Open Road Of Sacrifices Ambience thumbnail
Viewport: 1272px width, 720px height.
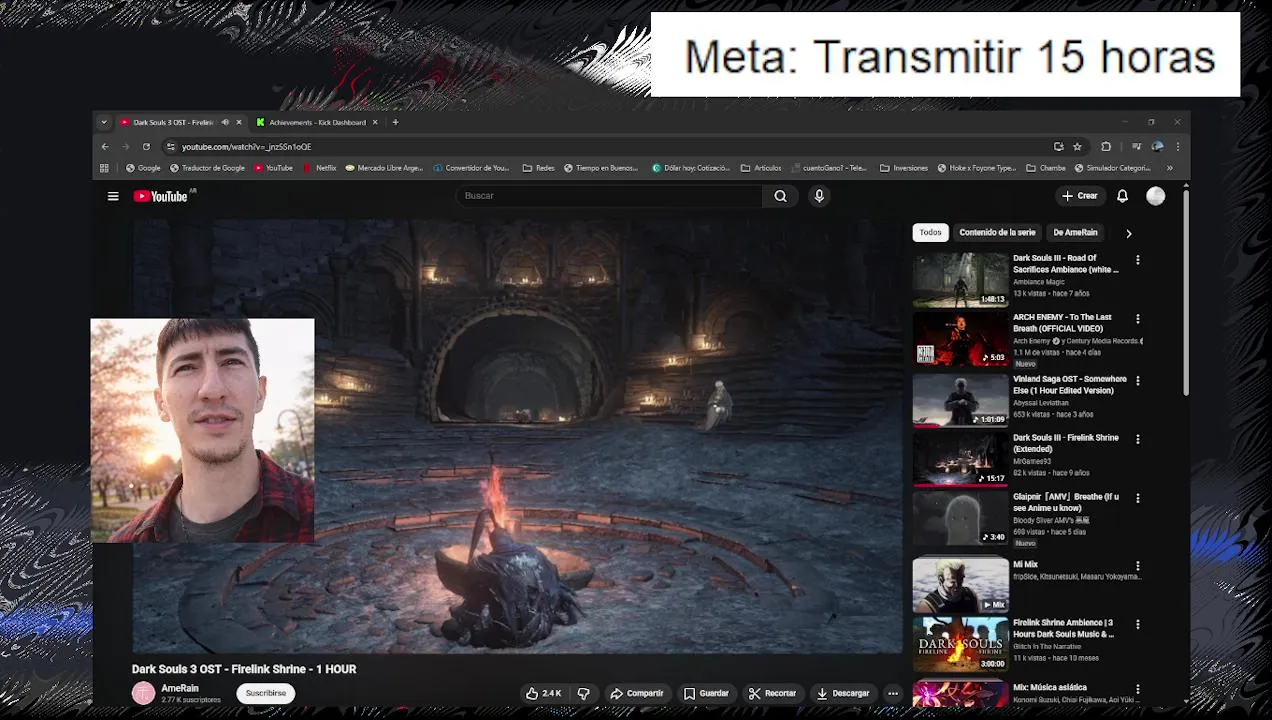960,280
